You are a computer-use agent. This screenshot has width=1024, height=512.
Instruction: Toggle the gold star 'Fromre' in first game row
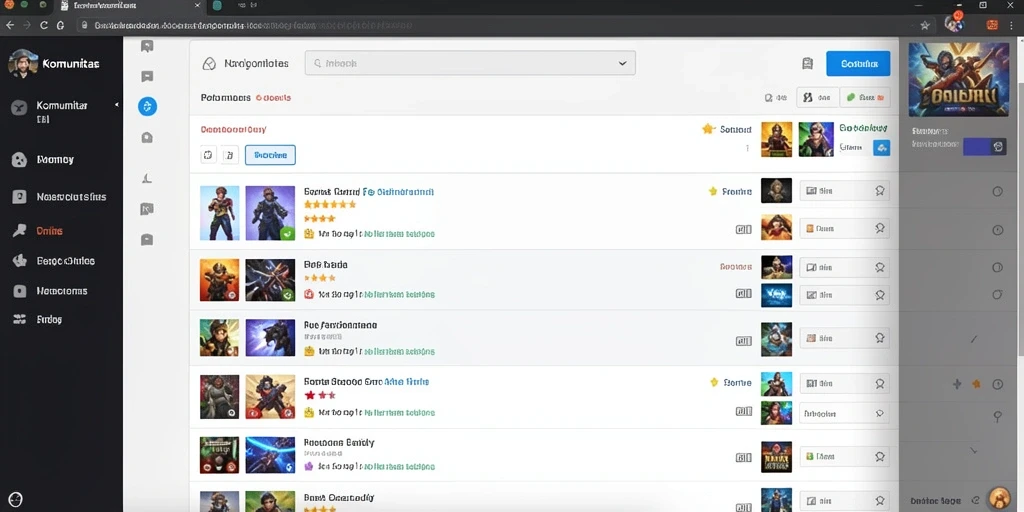tap(713, 191)
